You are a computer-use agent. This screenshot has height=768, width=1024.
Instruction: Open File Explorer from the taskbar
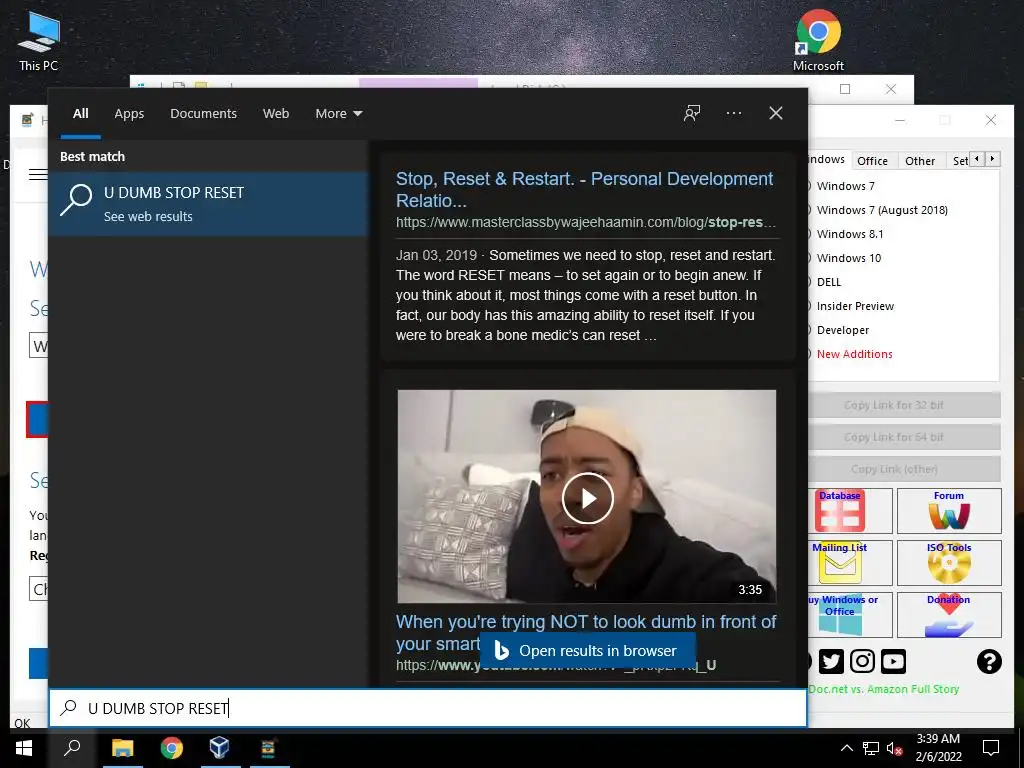[x=122, y=748]
